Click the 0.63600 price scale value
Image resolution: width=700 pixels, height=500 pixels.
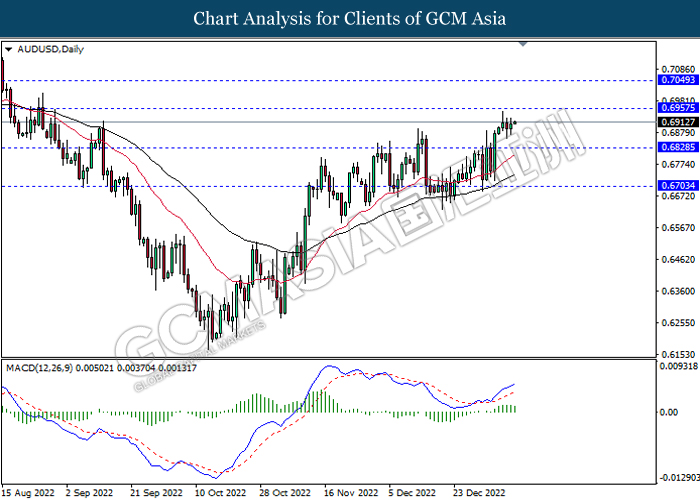678,291
